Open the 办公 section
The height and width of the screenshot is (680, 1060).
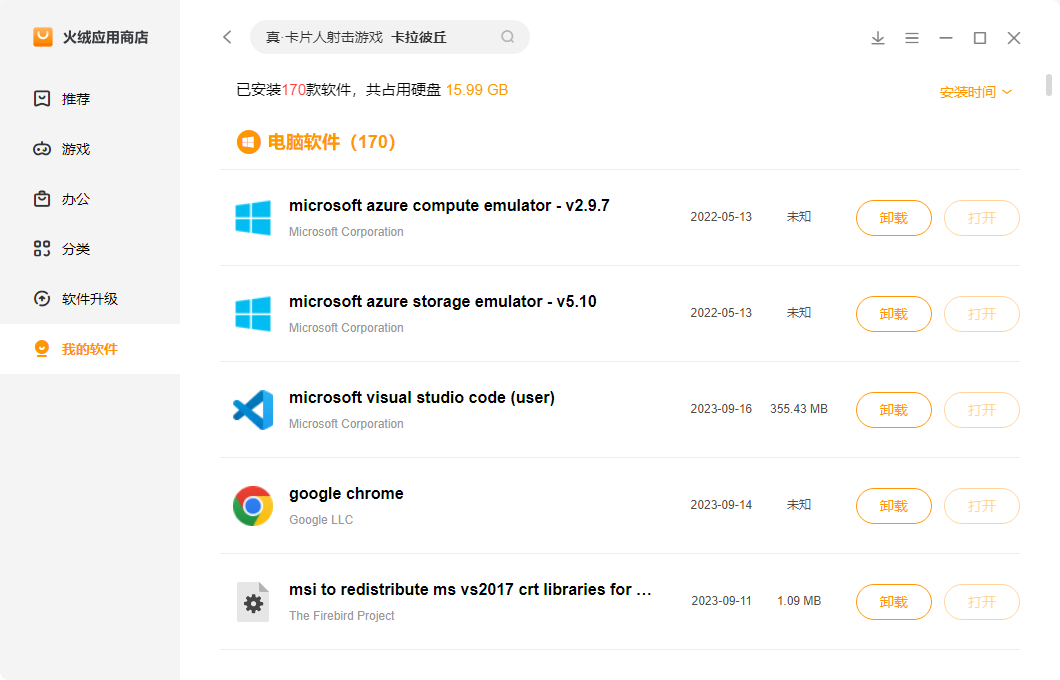[x=90, y=199]
